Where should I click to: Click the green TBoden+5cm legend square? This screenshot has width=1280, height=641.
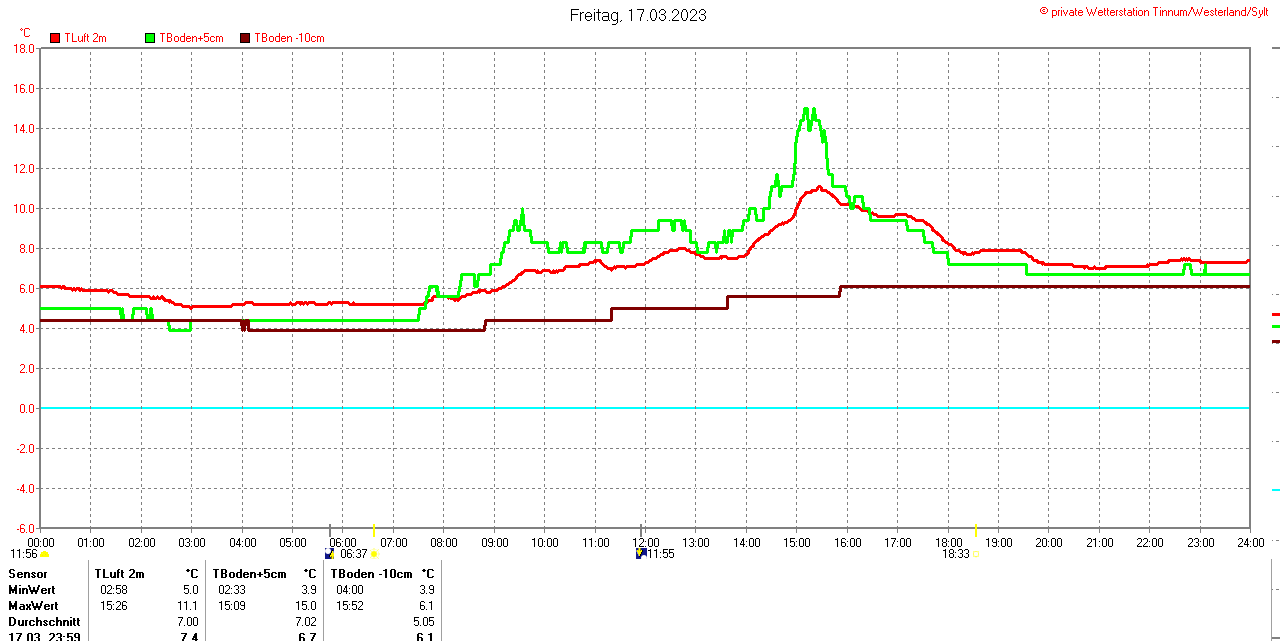[151, 38]
